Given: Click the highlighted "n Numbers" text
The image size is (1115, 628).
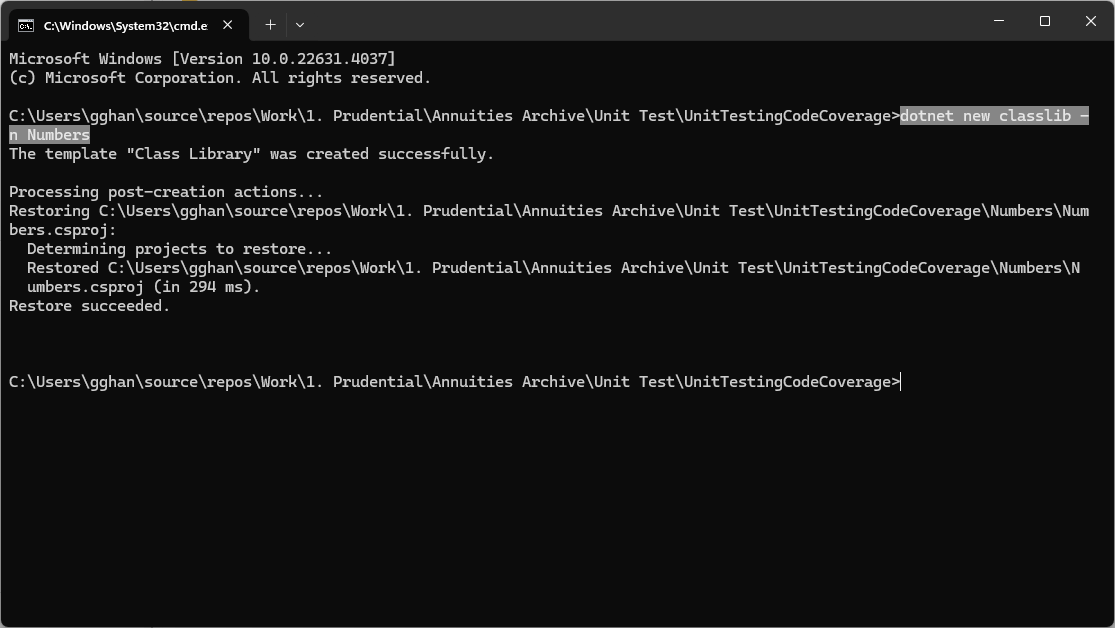Looking at the screenshot, I should tap(50, 134).
